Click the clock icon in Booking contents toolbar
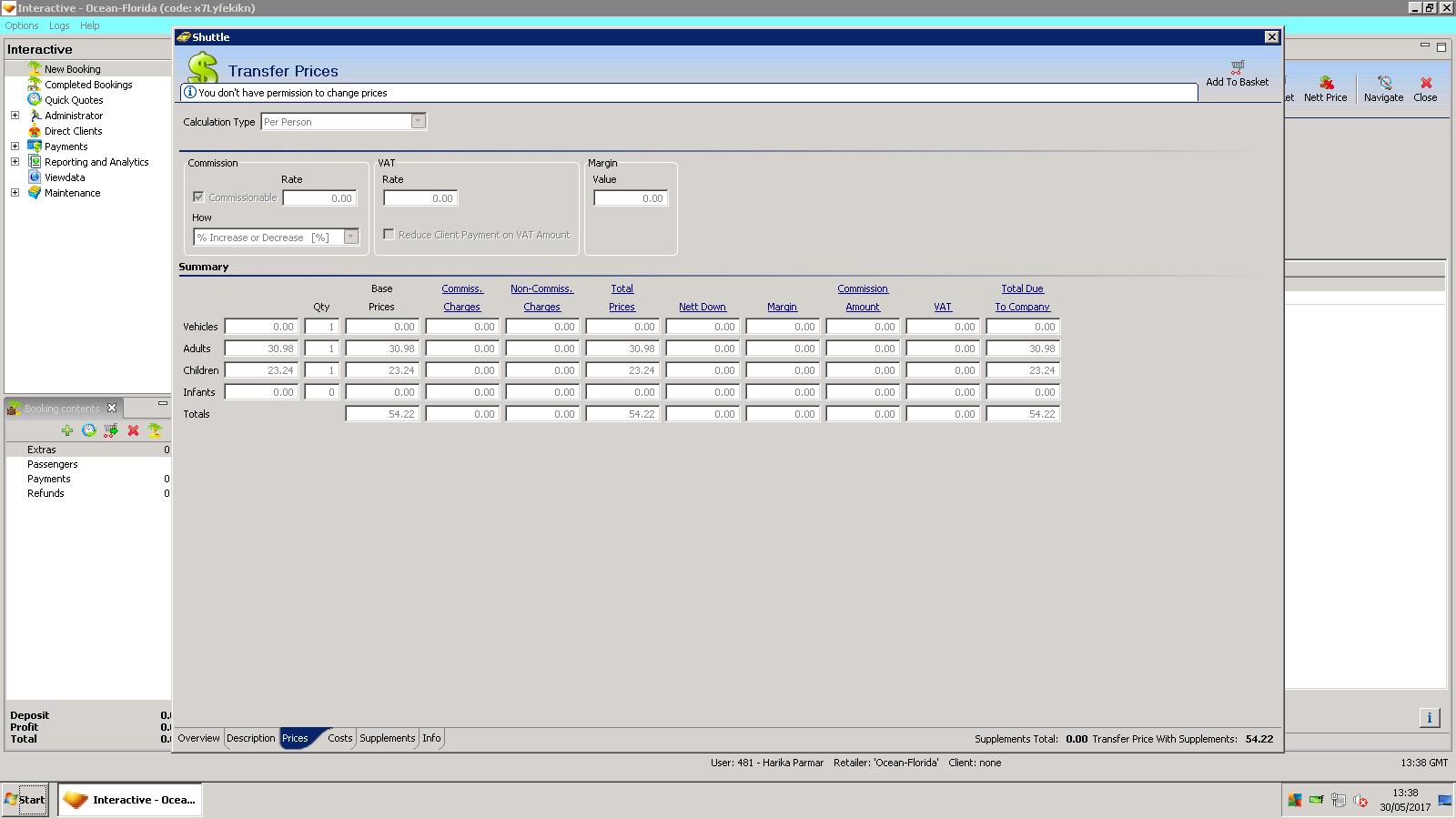 point(89,430)
